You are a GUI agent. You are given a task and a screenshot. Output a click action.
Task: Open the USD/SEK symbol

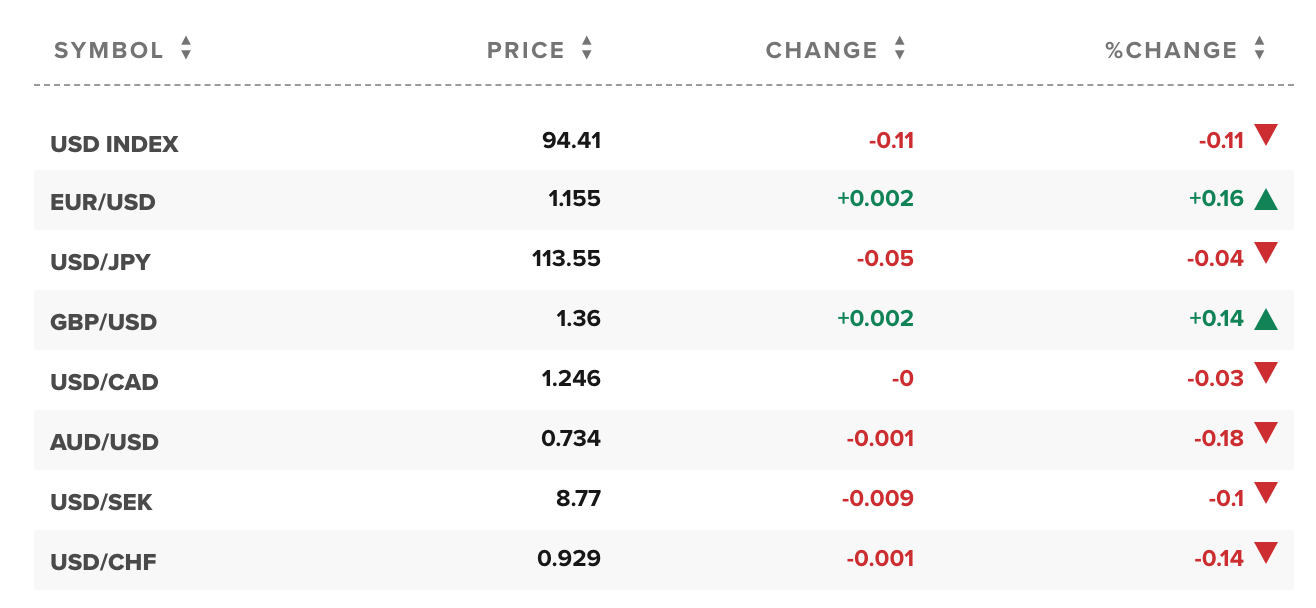click(x=101, y=503)
